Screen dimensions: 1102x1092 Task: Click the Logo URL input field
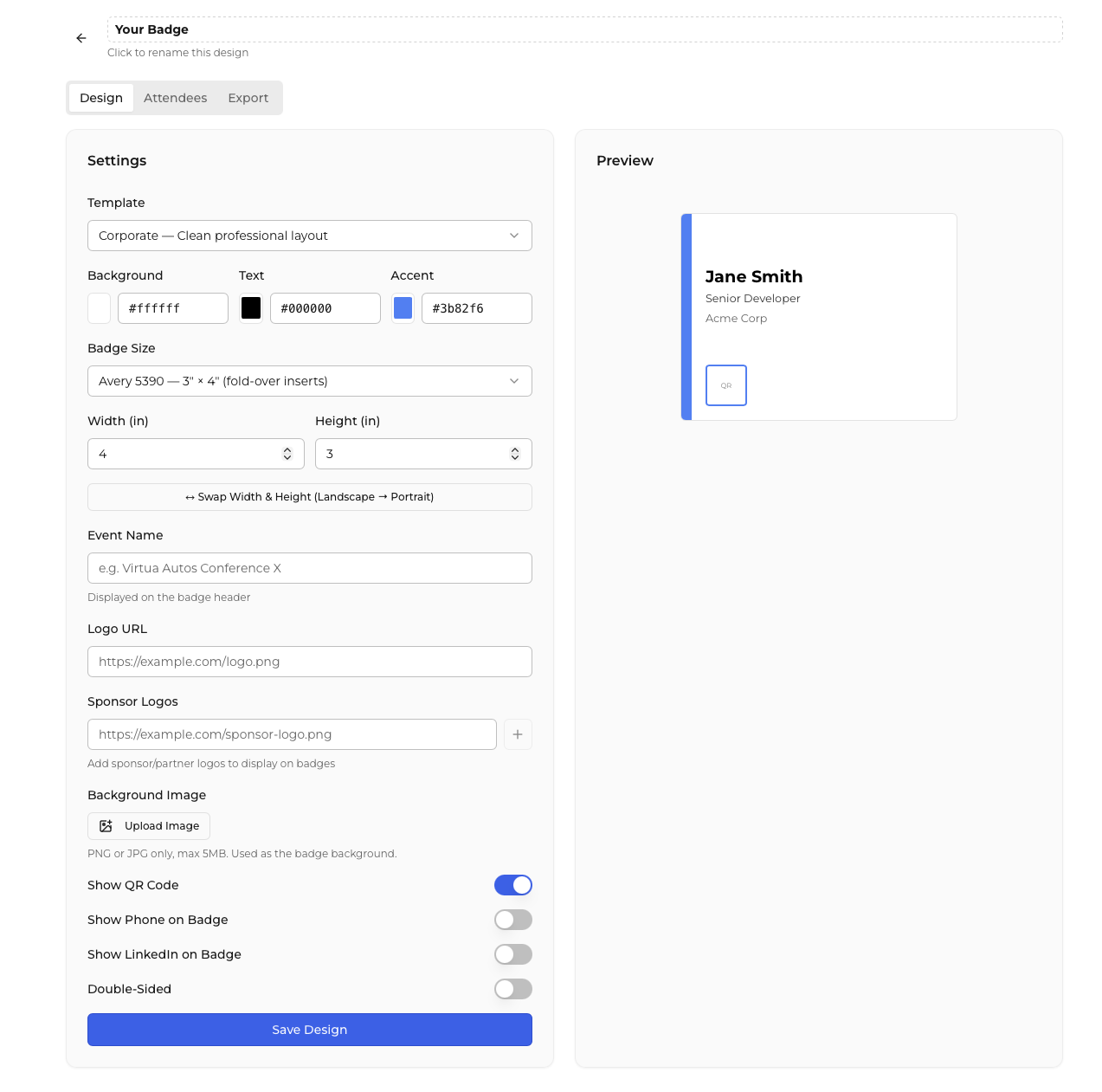coord(310,662)
